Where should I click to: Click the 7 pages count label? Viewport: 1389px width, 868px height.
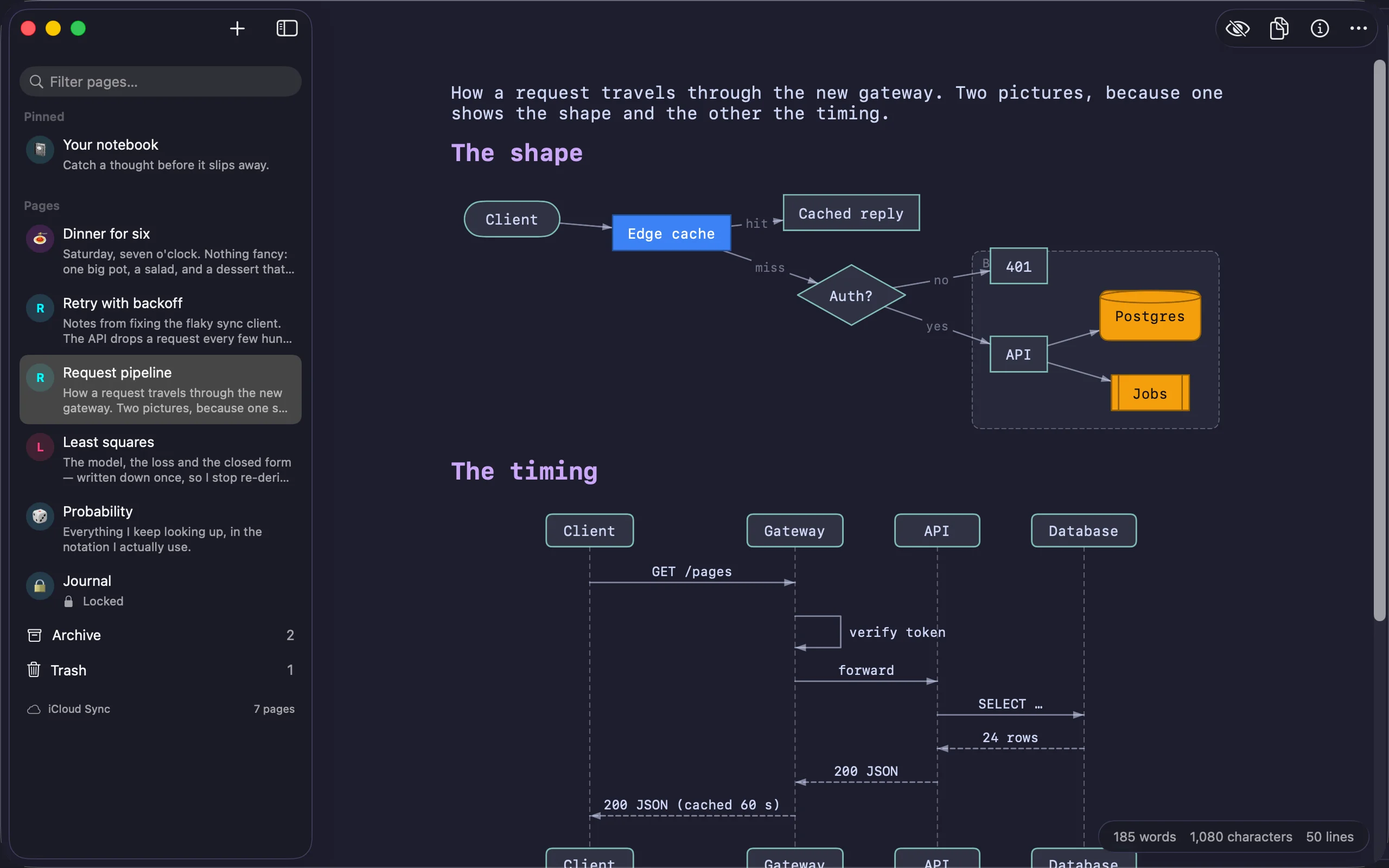click(275, 709)
